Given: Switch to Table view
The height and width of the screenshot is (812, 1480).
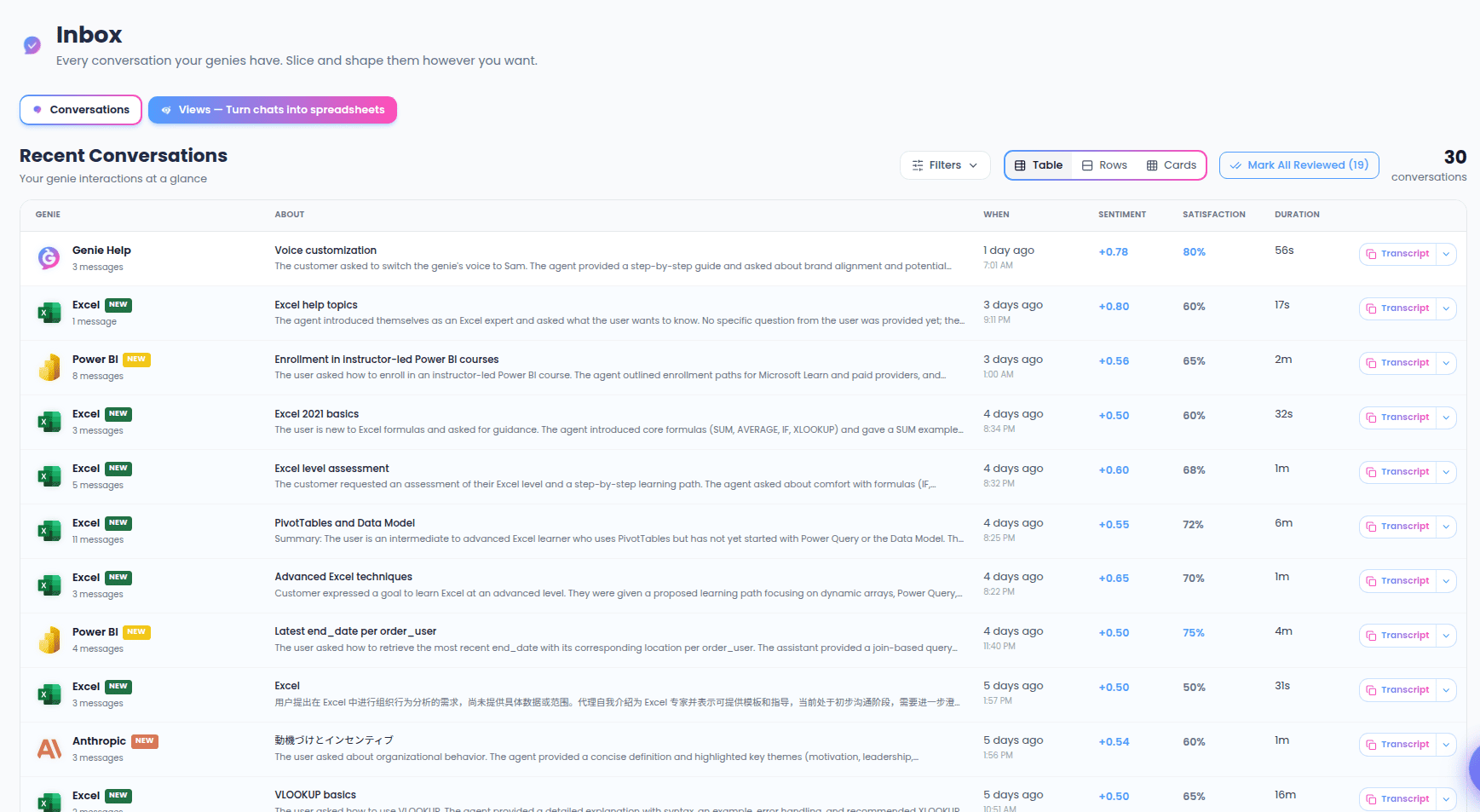Looking at the screenshot, I should click(1039, 165).
